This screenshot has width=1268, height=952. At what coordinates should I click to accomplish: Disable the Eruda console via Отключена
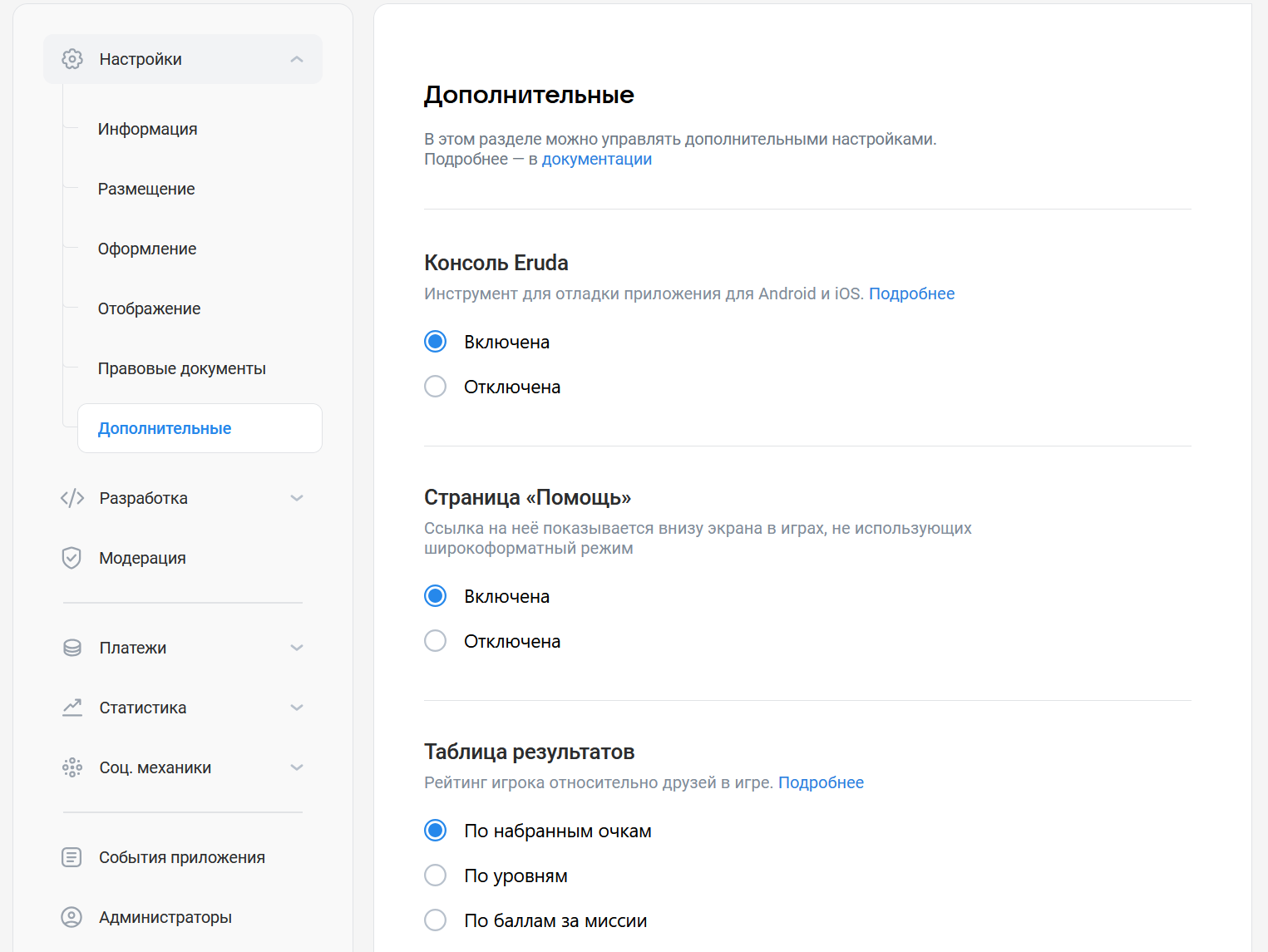click(x=435, y=386)
